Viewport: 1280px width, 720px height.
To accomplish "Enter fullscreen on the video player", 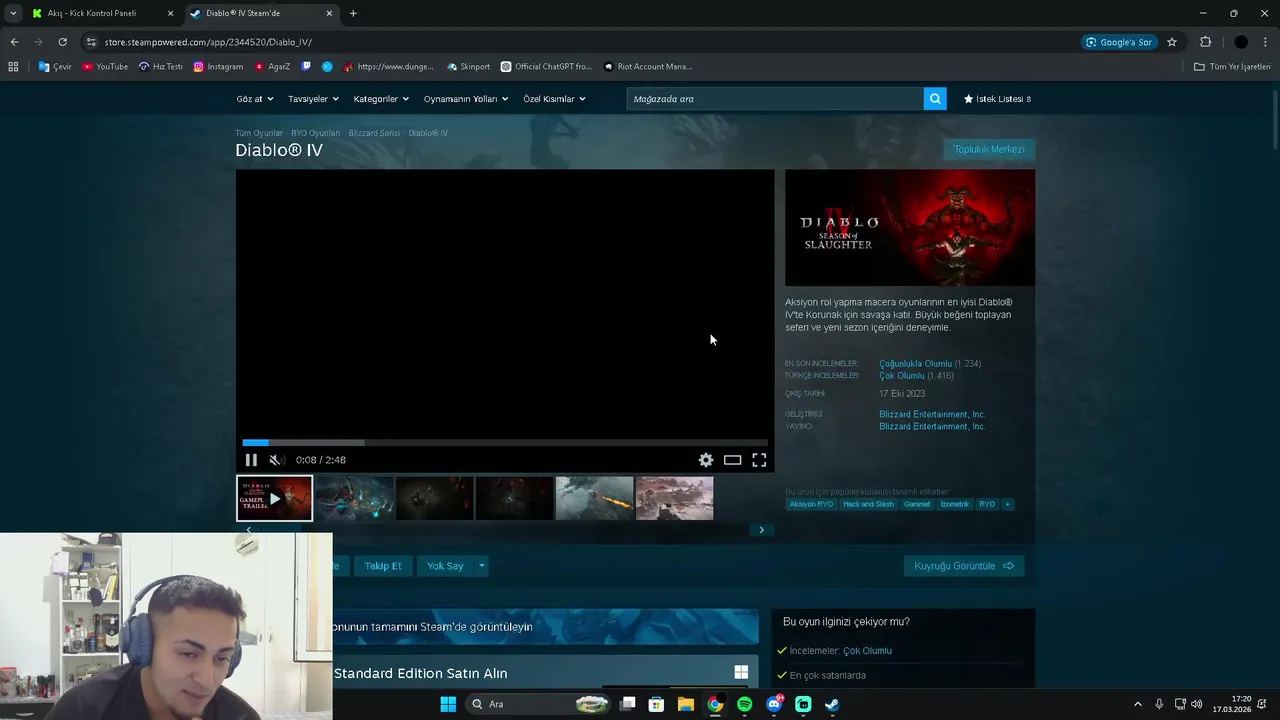I will pyautogui.click(x=760, y=460).
